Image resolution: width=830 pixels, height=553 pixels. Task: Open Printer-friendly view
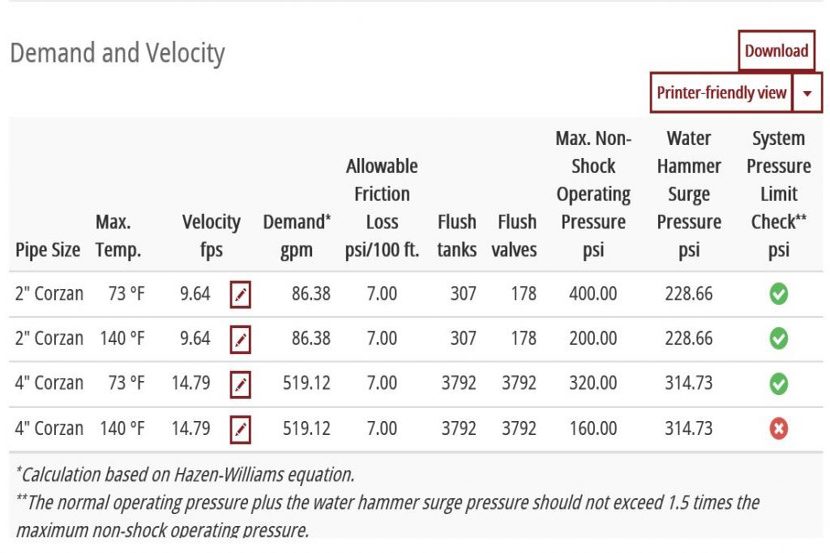[721, 93]
